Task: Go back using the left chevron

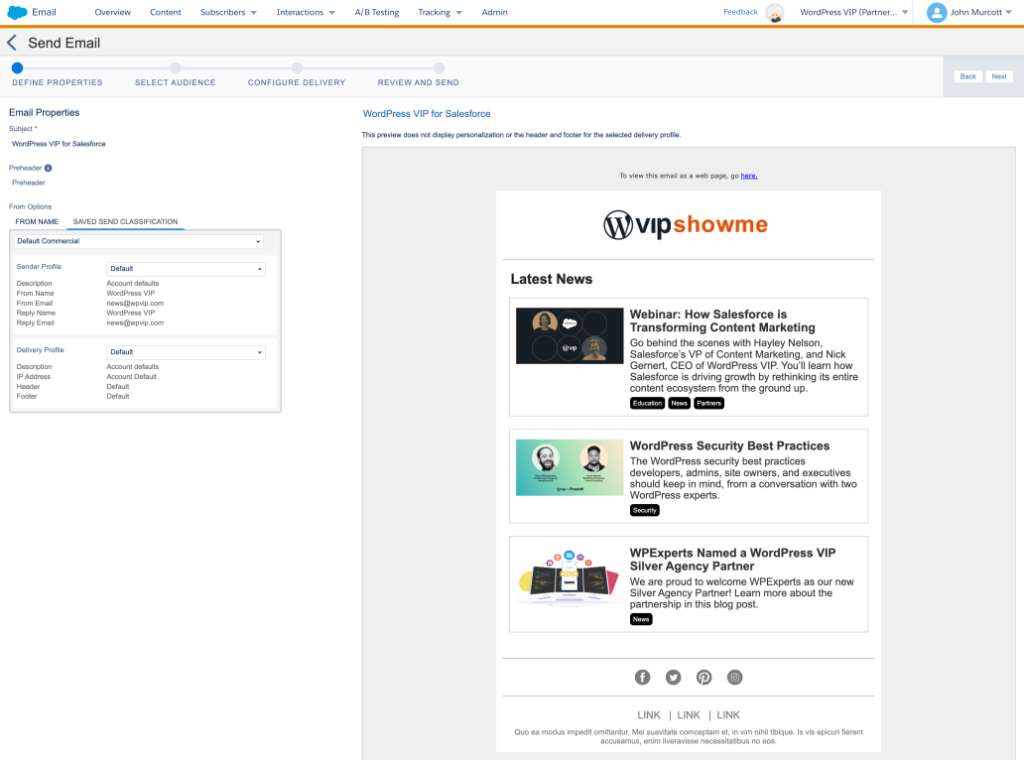Action: pyautogui.click(x=12, y=43)
